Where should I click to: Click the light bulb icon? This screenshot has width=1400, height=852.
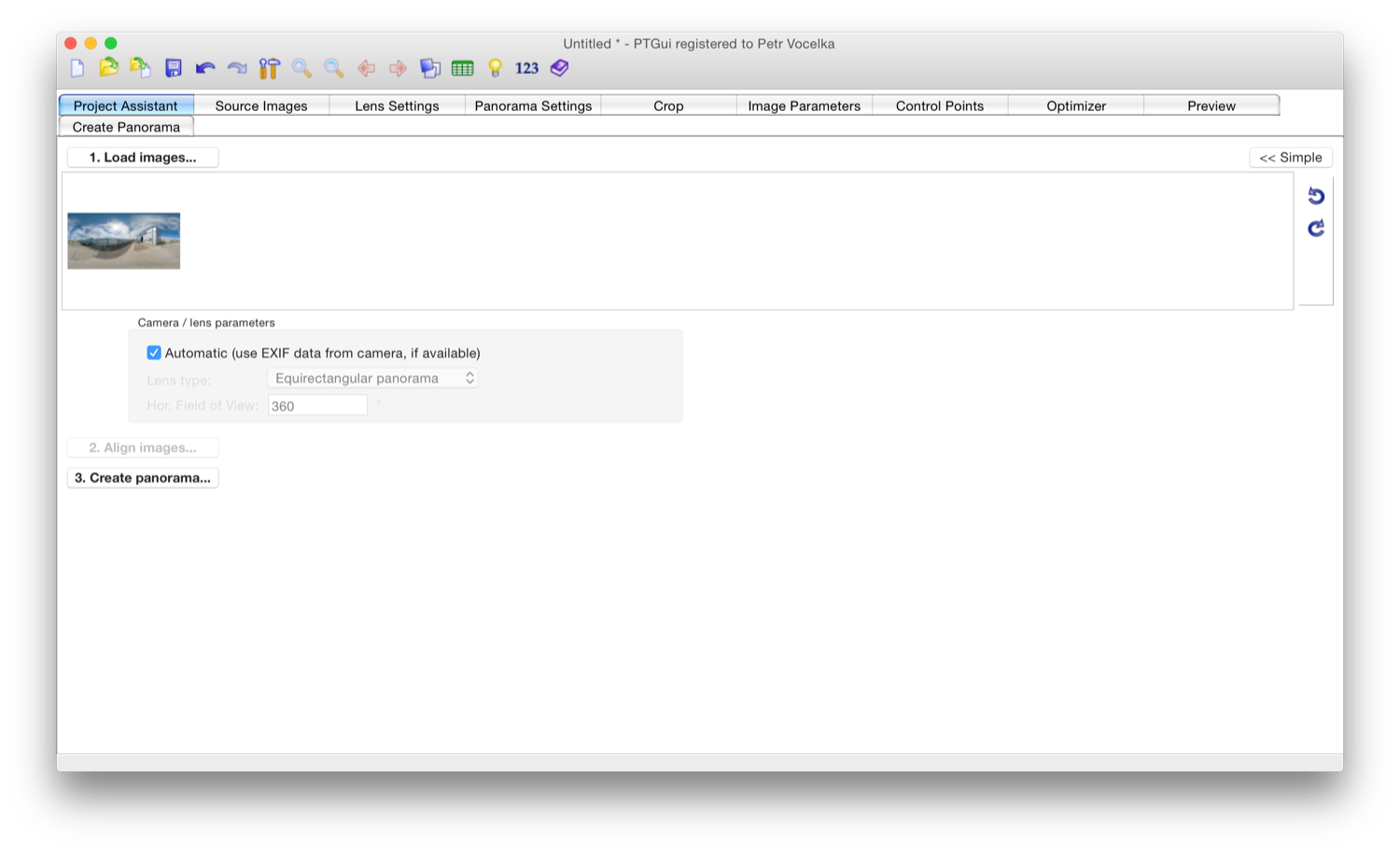[496, 68]
